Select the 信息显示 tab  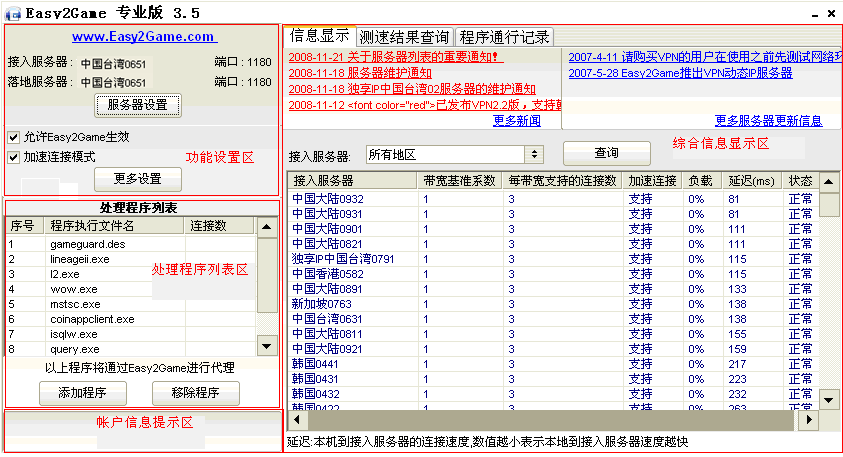(319, 36)
